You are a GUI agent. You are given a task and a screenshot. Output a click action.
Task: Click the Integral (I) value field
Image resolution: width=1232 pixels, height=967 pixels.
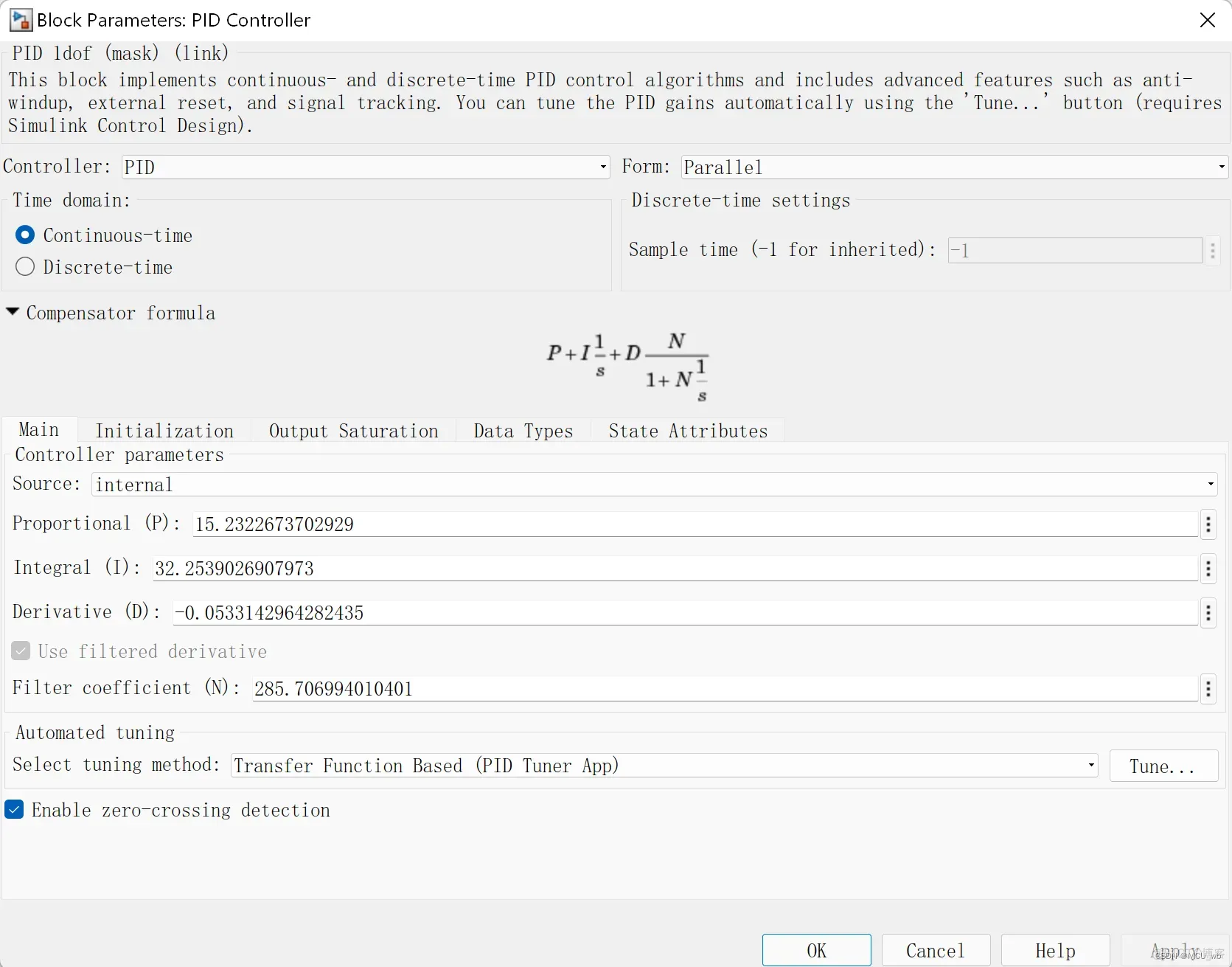click(x=675, y=569)
